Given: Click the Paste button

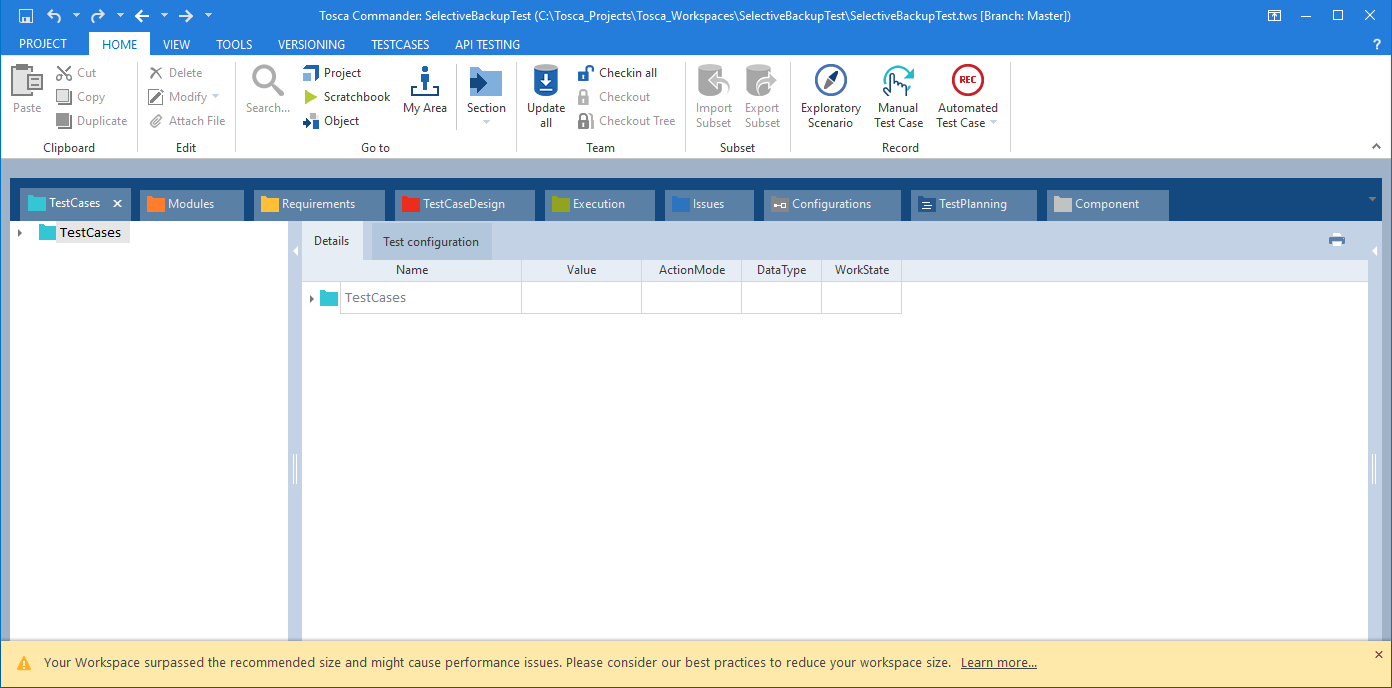Looking at the screenshot, I should (27, 90).
